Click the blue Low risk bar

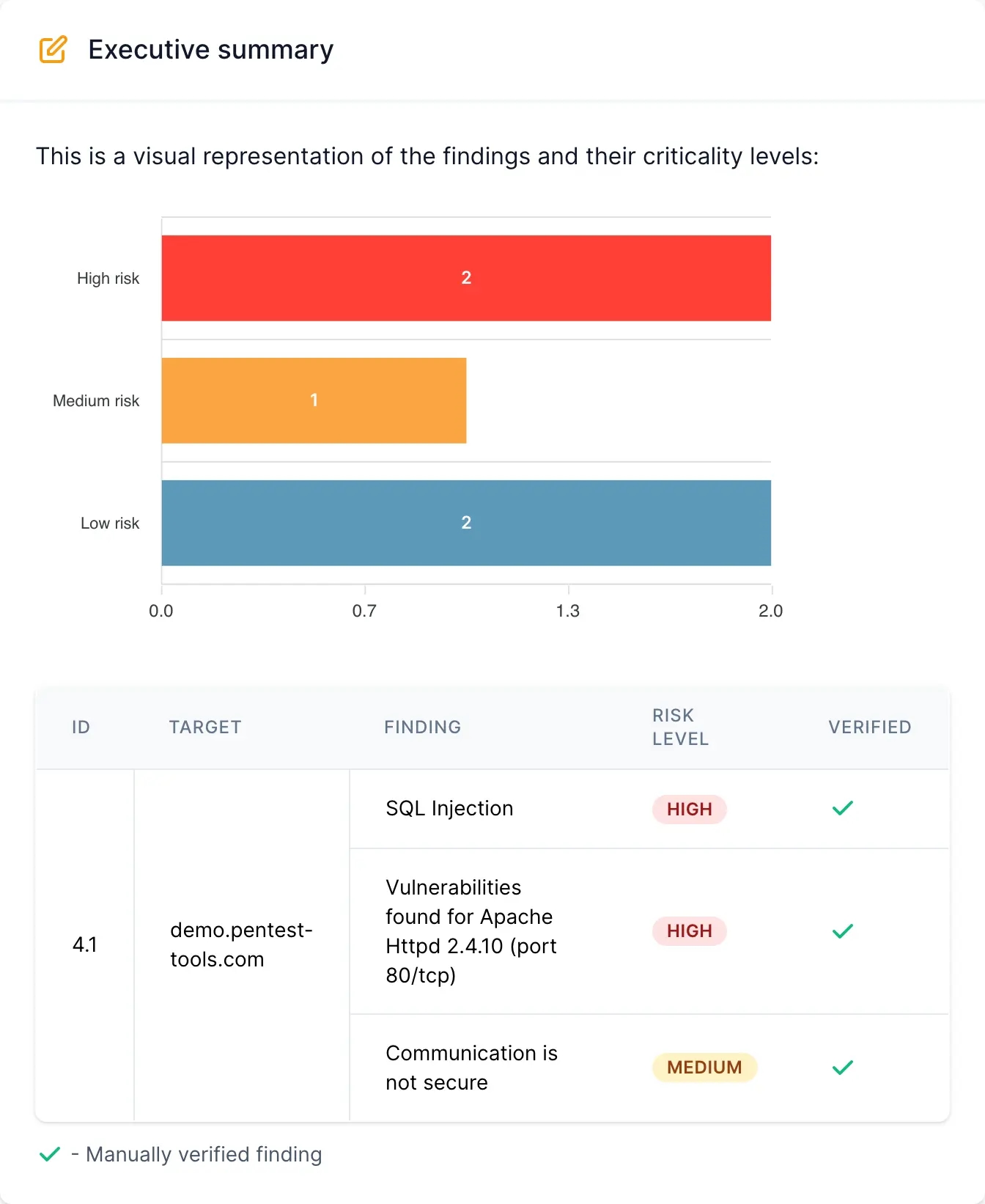click(466, 523)
